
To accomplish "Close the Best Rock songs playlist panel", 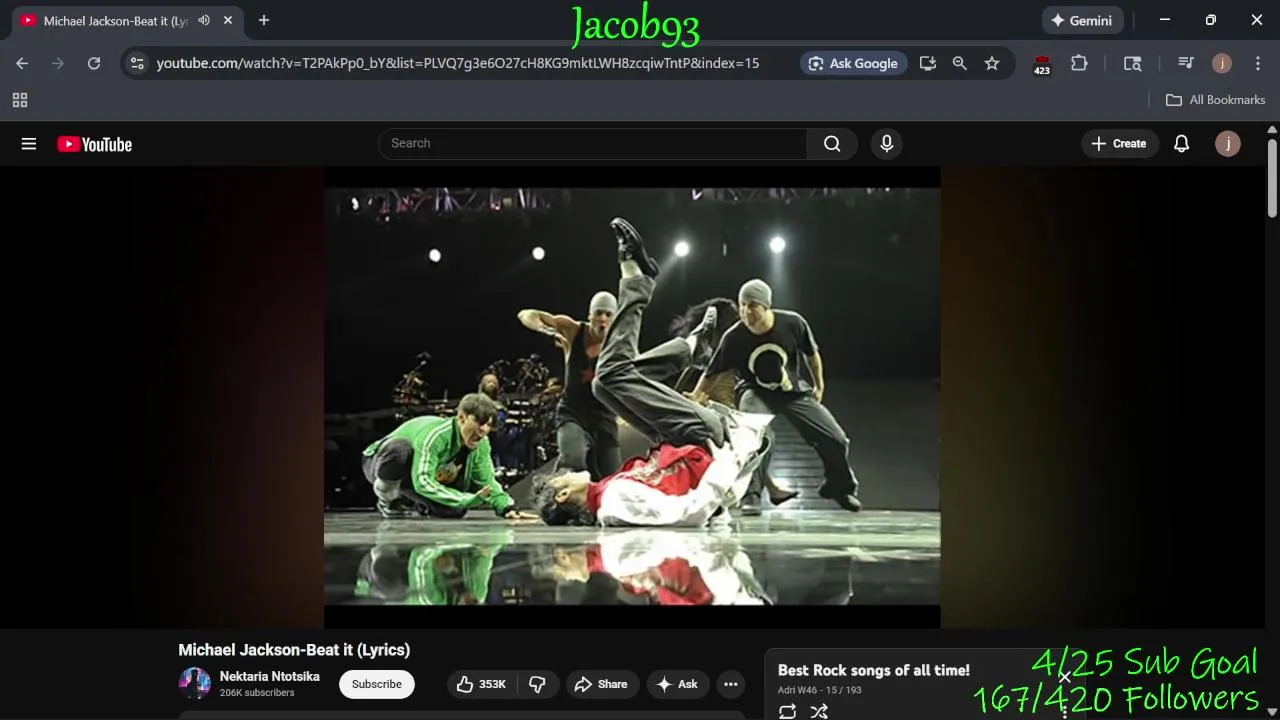I will point(1065,677).
